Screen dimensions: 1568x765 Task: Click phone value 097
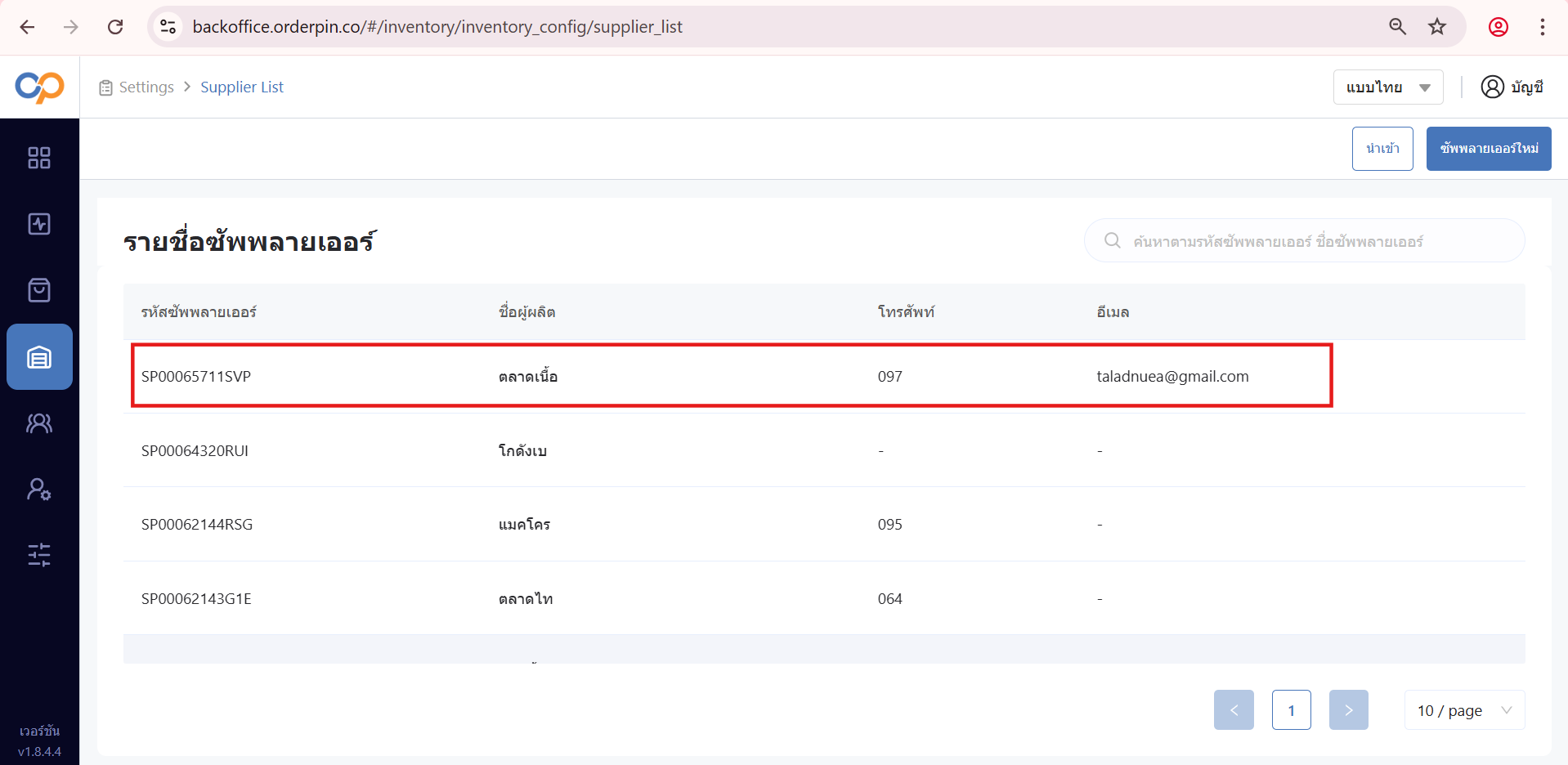click(x=890, y=377)
